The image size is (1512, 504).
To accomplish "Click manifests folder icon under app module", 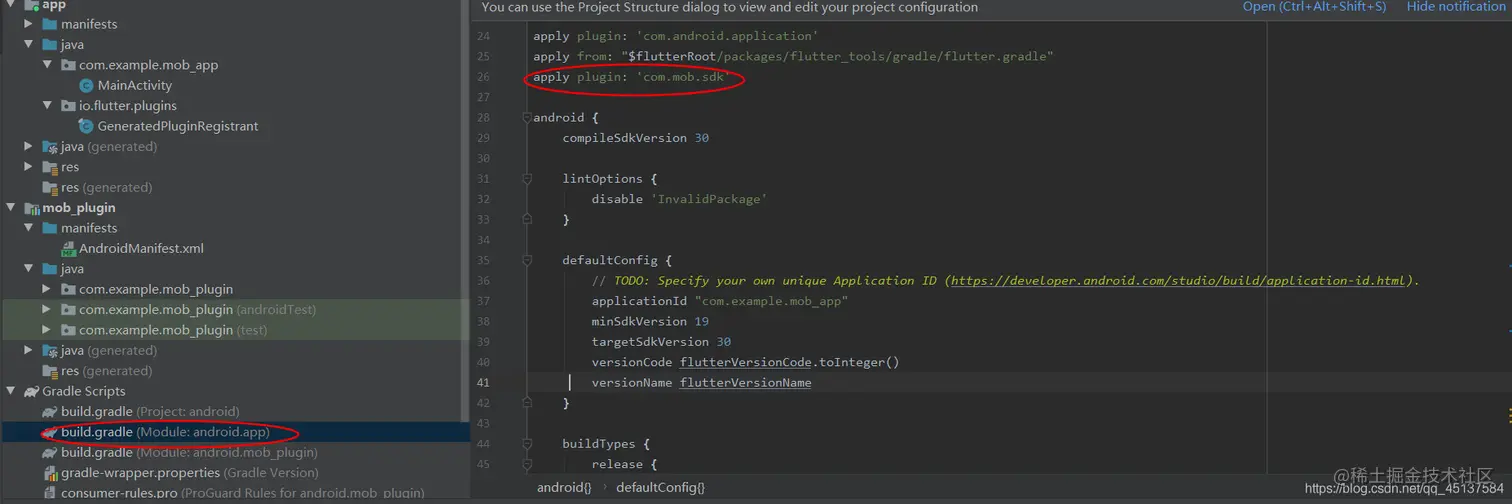I will (50, 24).
